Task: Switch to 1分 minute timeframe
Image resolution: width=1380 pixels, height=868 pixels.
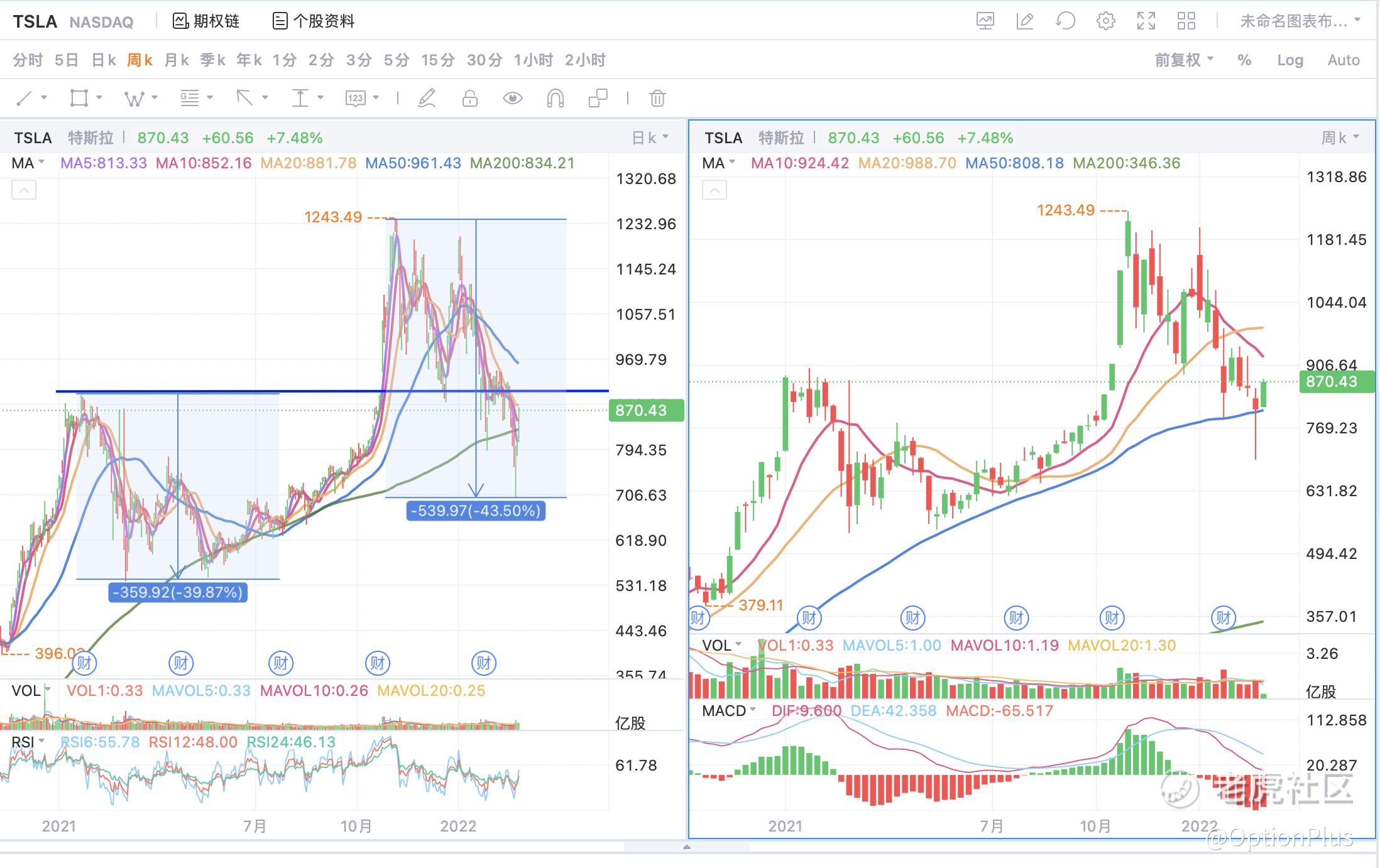Action: pos(284,60)
